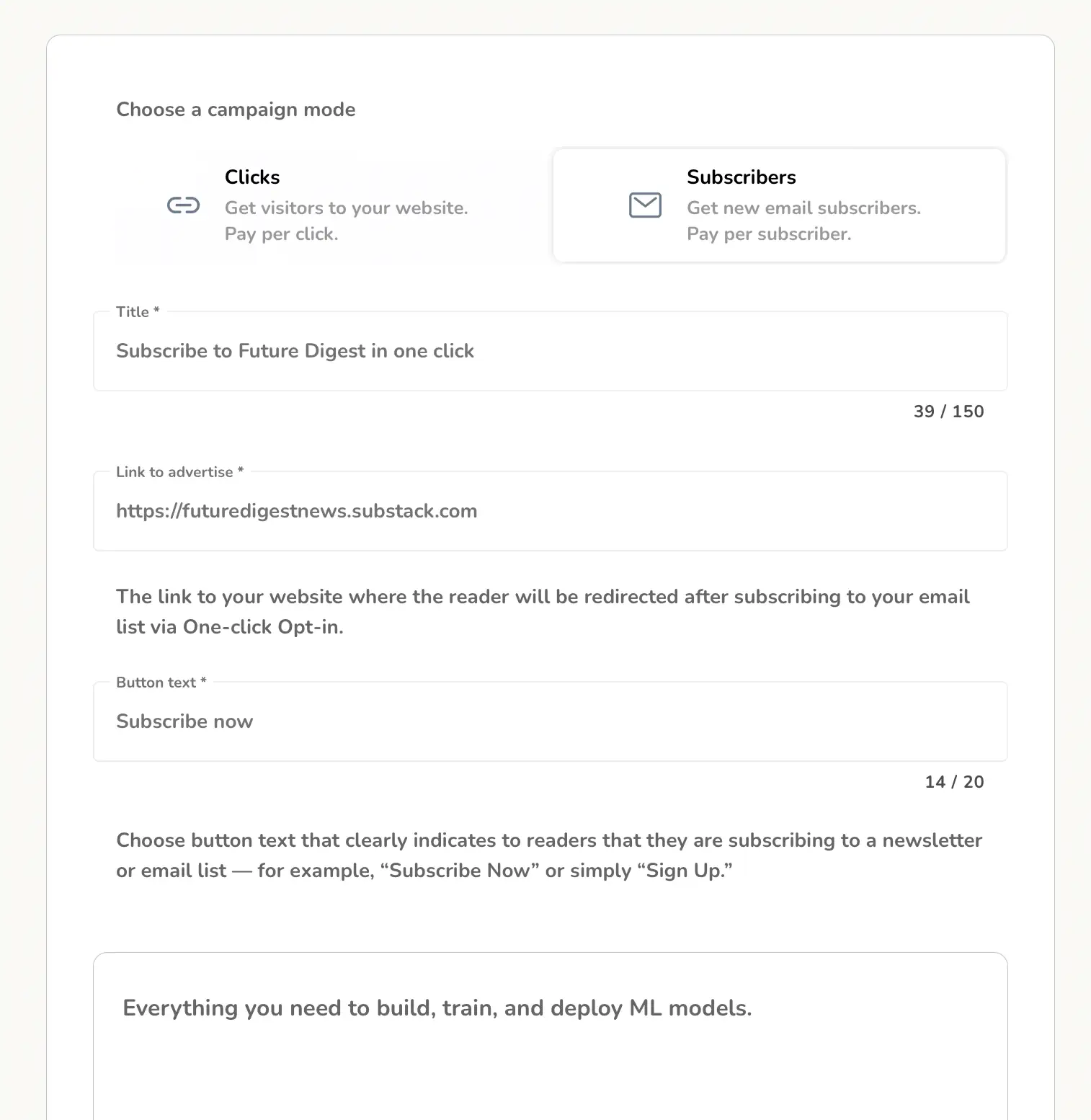1091x1120 pixels.
Task: Focus the Title input field
Action: (x=550, y=352)
